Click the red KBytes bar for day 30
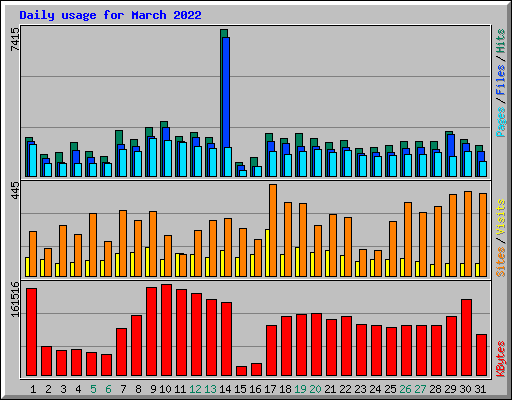Screen dimensions: 512x400 point(466,338)
